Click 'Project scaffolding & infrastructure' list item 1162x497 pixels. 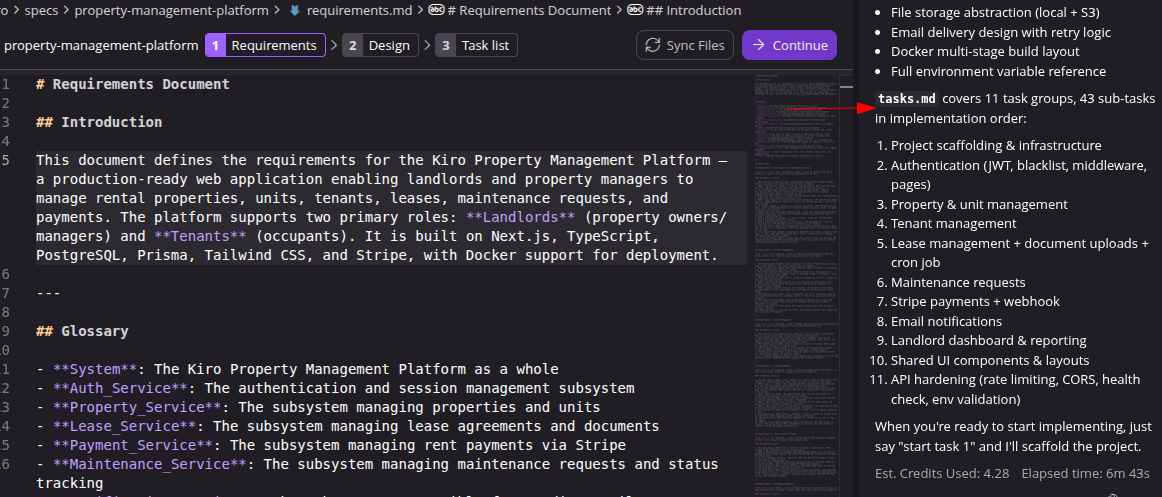point(996,146)
